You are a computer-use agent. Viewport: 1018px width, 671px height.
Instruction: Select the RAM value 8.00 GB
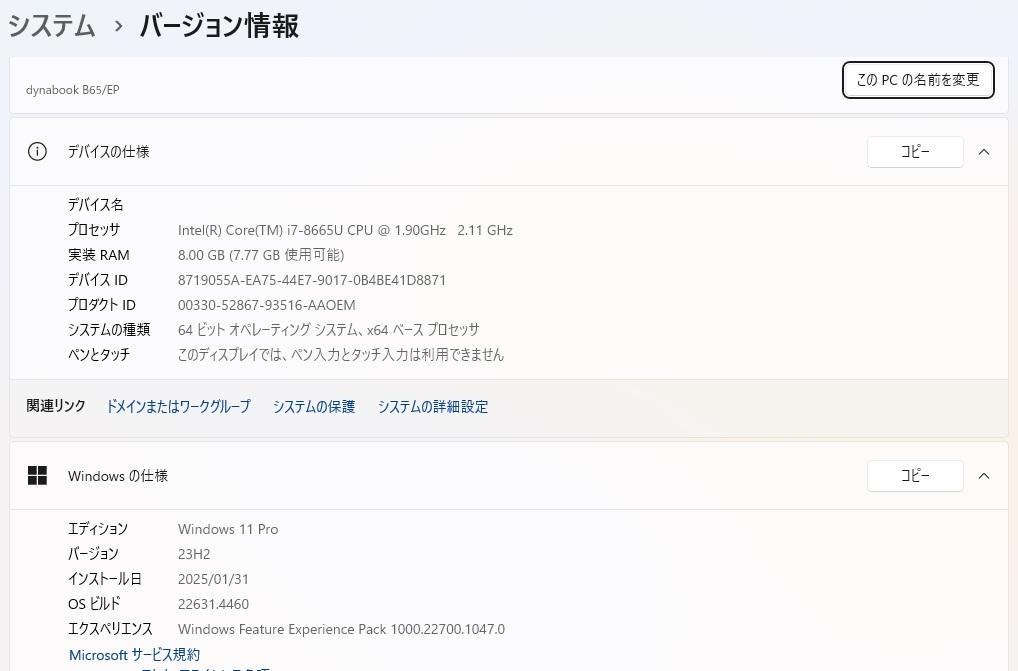click(261, 255)
